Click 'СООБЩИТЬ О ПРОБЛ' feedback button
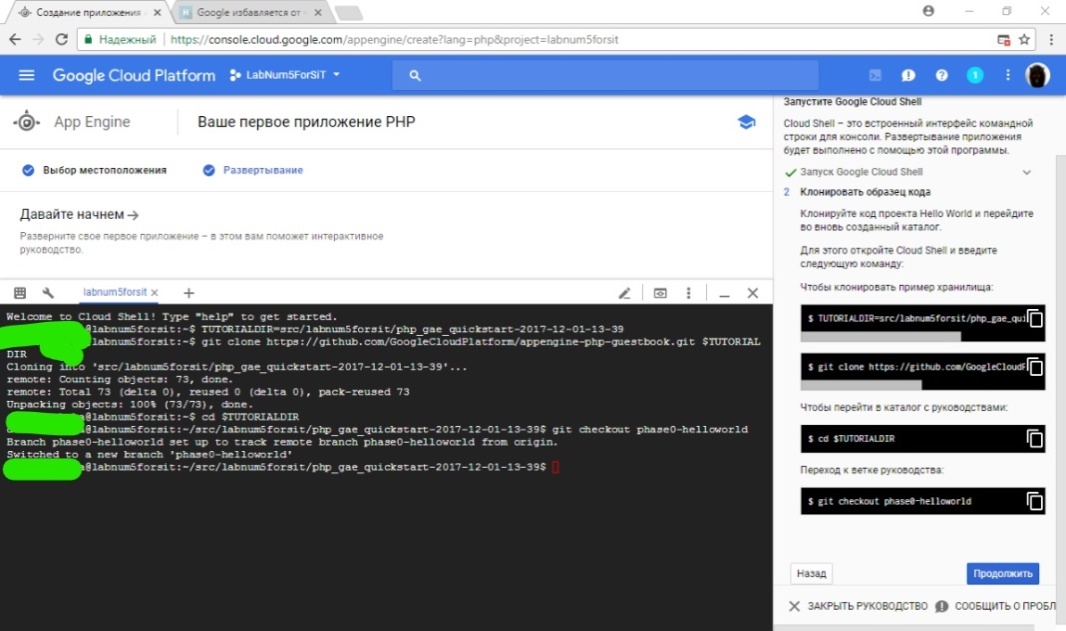The image size is (1066, 631). (995, 606)
